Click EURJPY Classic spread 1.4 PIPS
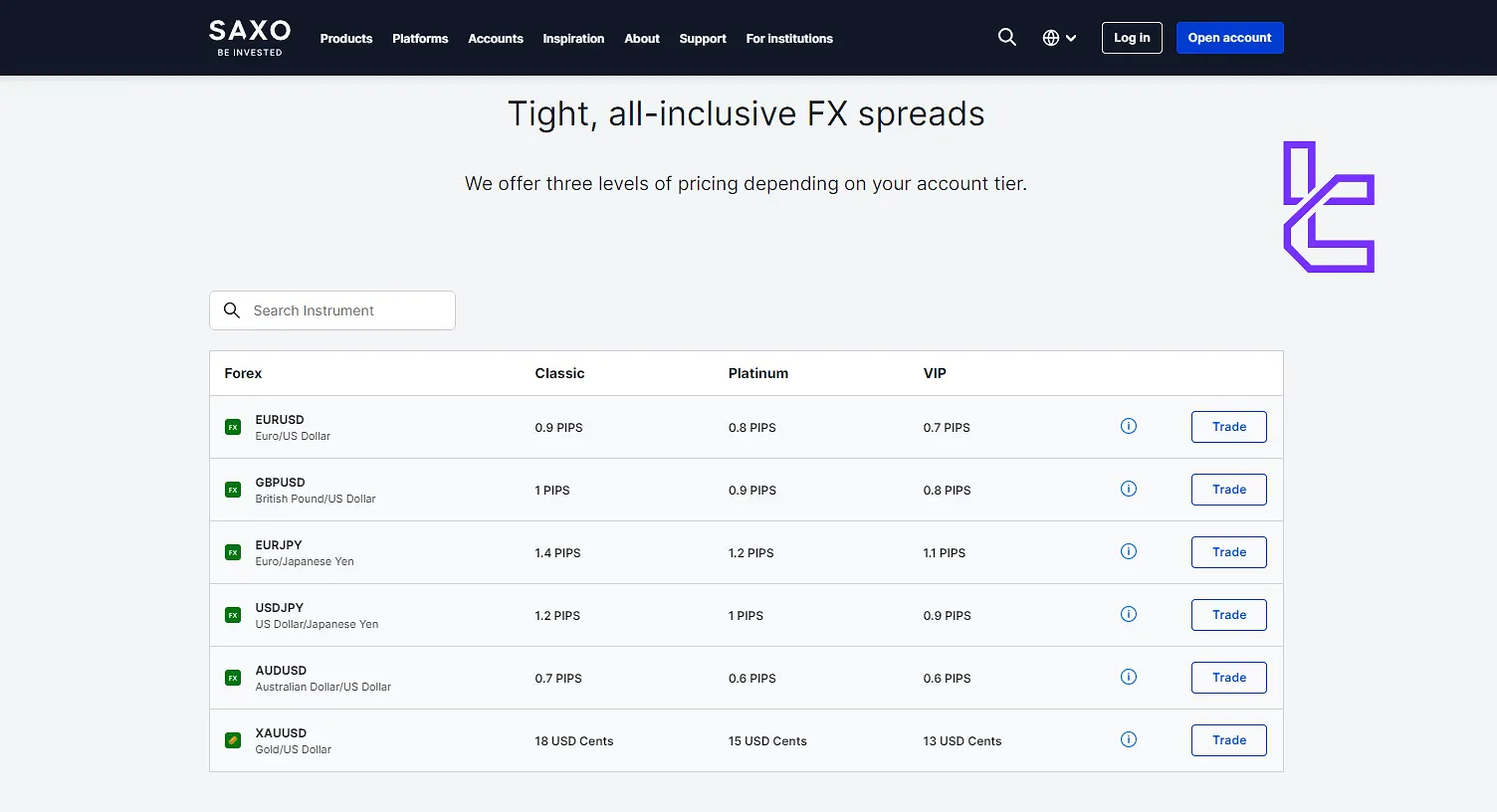1497x812 pixels. pos(557,553)
